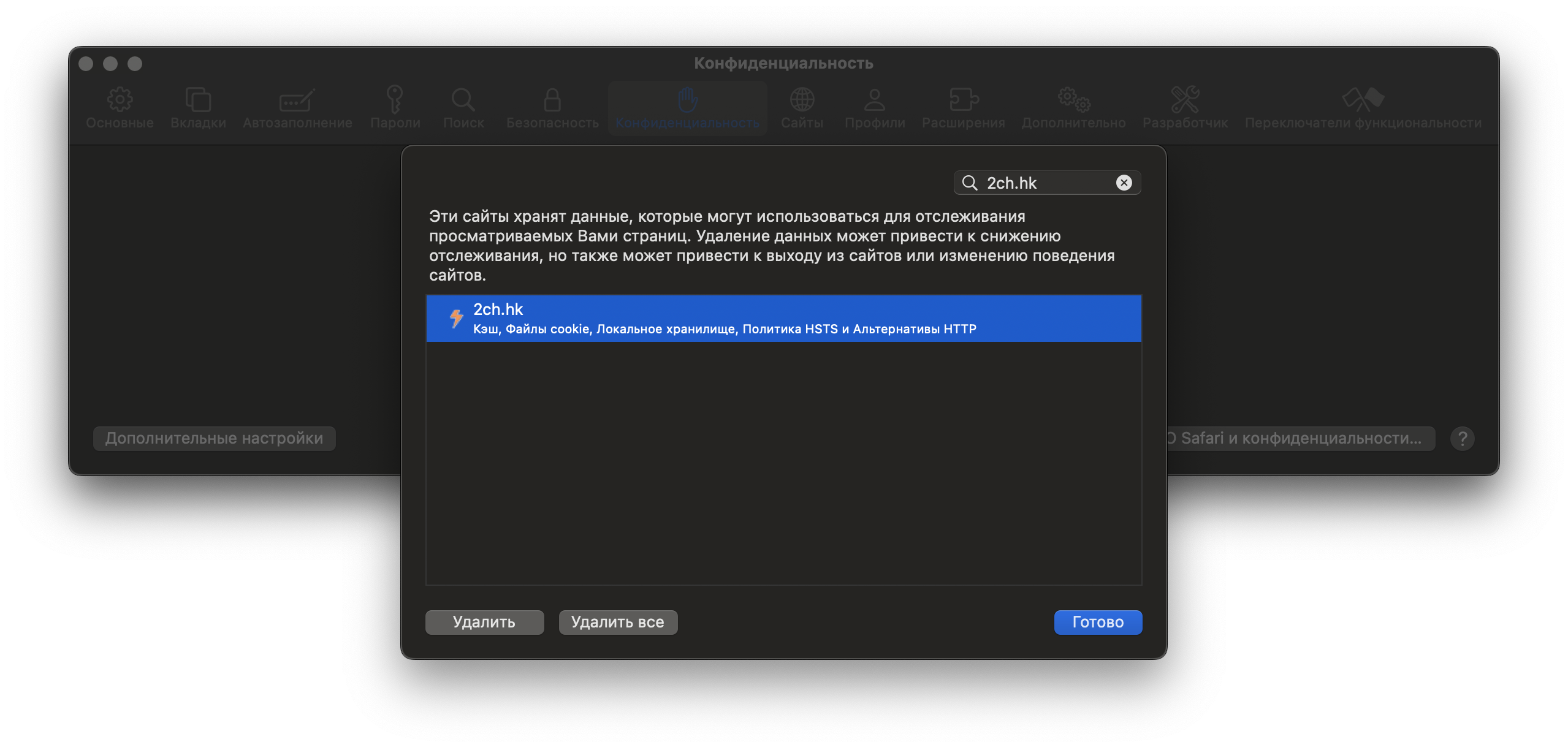Viewport: 1568px width, 750px height.
Task: Open the Основные (General) settings gear icon
Action: pos(120,99)
